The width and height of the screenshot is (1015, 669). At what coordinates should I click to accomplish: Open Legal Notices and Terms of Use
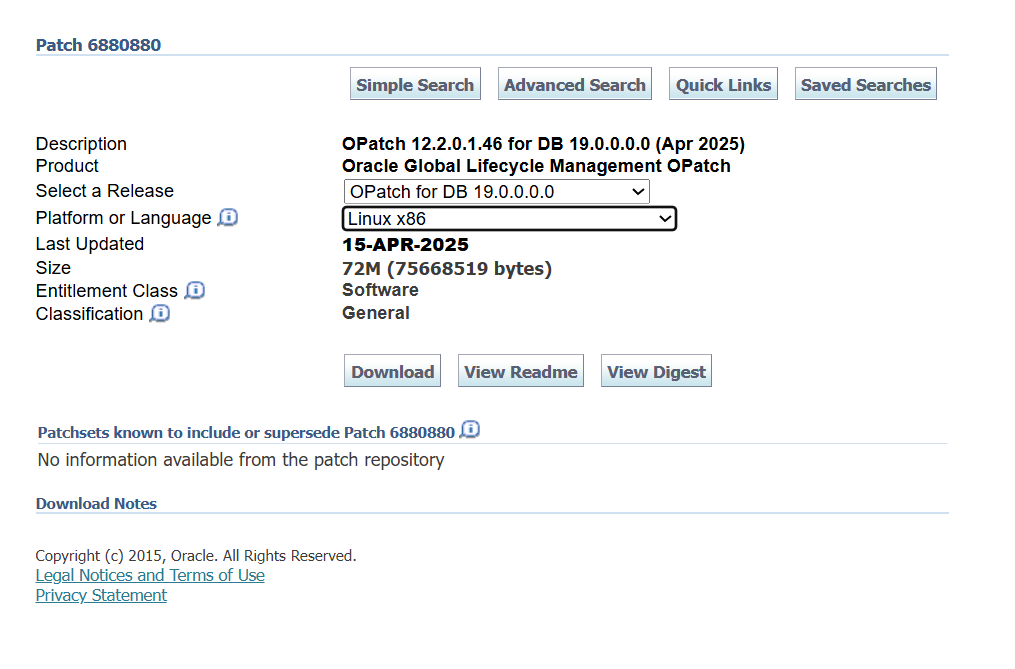[150, 575]
